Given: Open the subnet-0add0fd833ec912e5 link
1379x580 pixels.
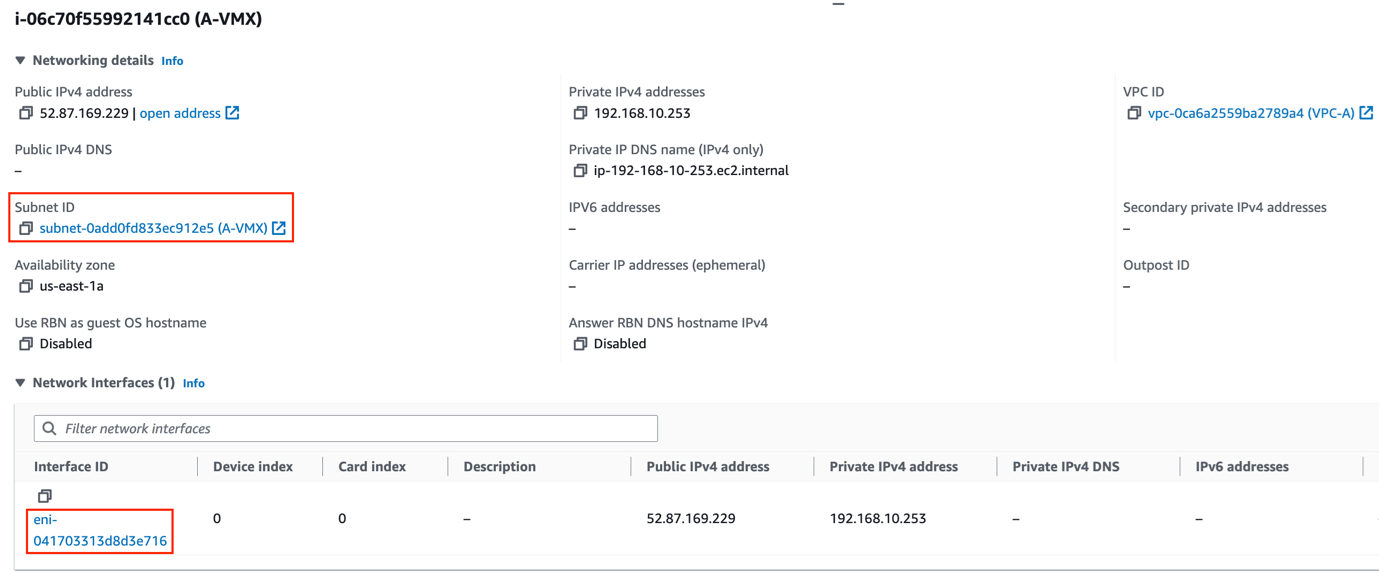Looking at the screenshot, I should click(x=153, y=229).
